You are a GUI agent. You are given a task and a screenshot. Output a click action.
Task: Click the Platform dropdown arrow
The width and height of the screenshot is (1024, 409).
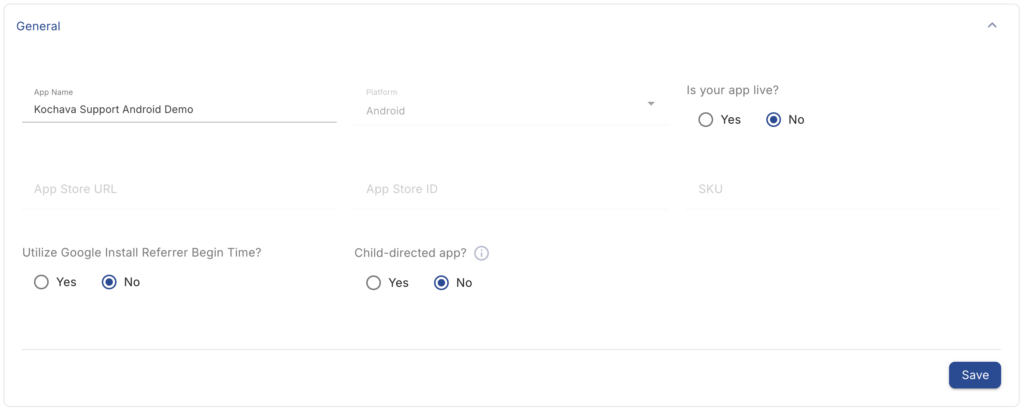650,103
